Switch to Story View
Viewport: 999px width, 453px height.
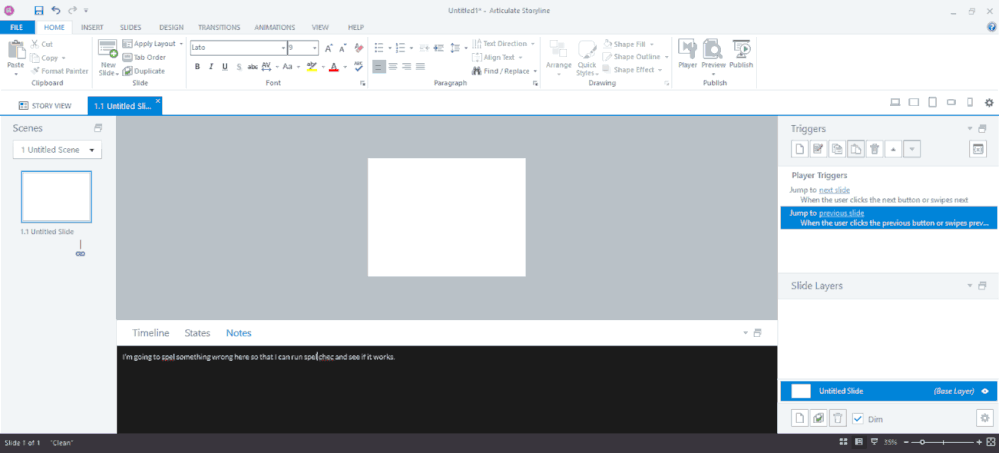[45, 104]
